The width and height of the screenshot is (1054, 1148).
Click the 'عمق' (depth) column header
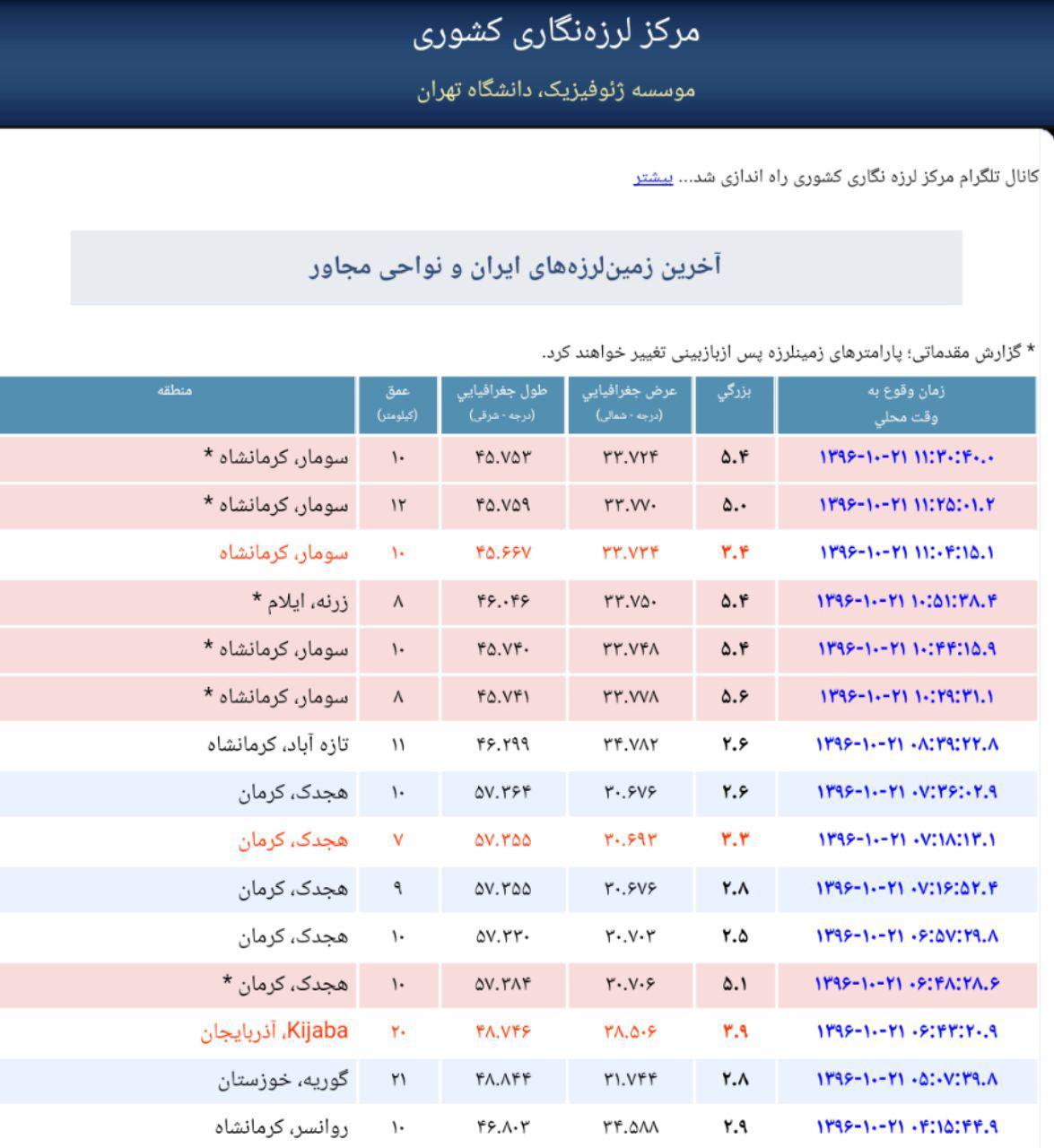pyautogui.click(x=397, y=404)
